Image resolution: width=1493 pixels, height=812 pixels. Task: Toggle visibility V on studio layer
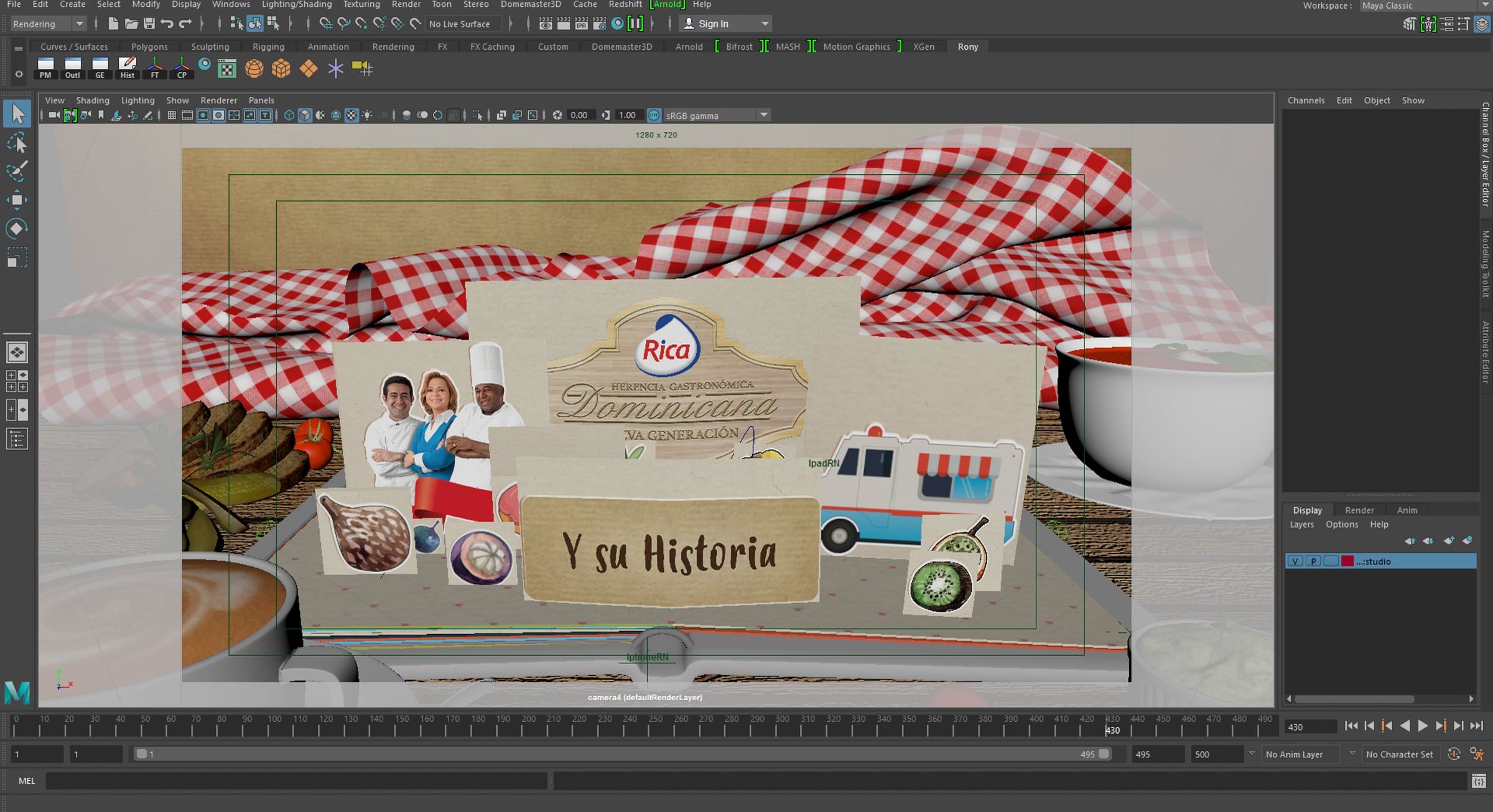coord(1295,561)
